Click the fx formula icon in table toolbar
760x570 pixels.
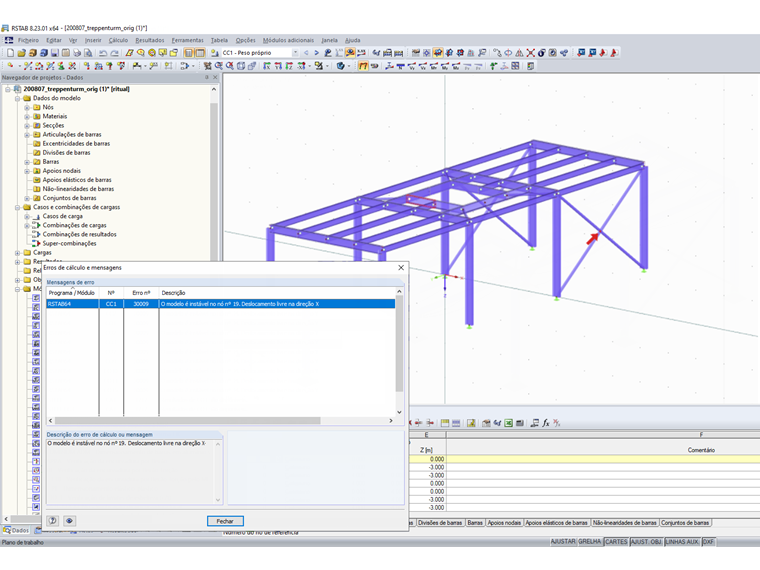pos(546,423)
